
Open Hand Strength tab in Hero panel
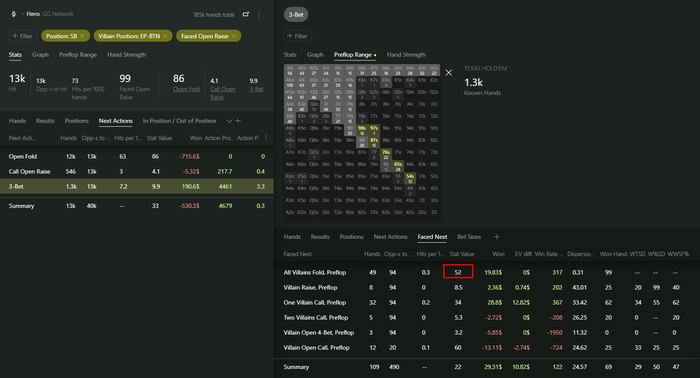(126, 54)
